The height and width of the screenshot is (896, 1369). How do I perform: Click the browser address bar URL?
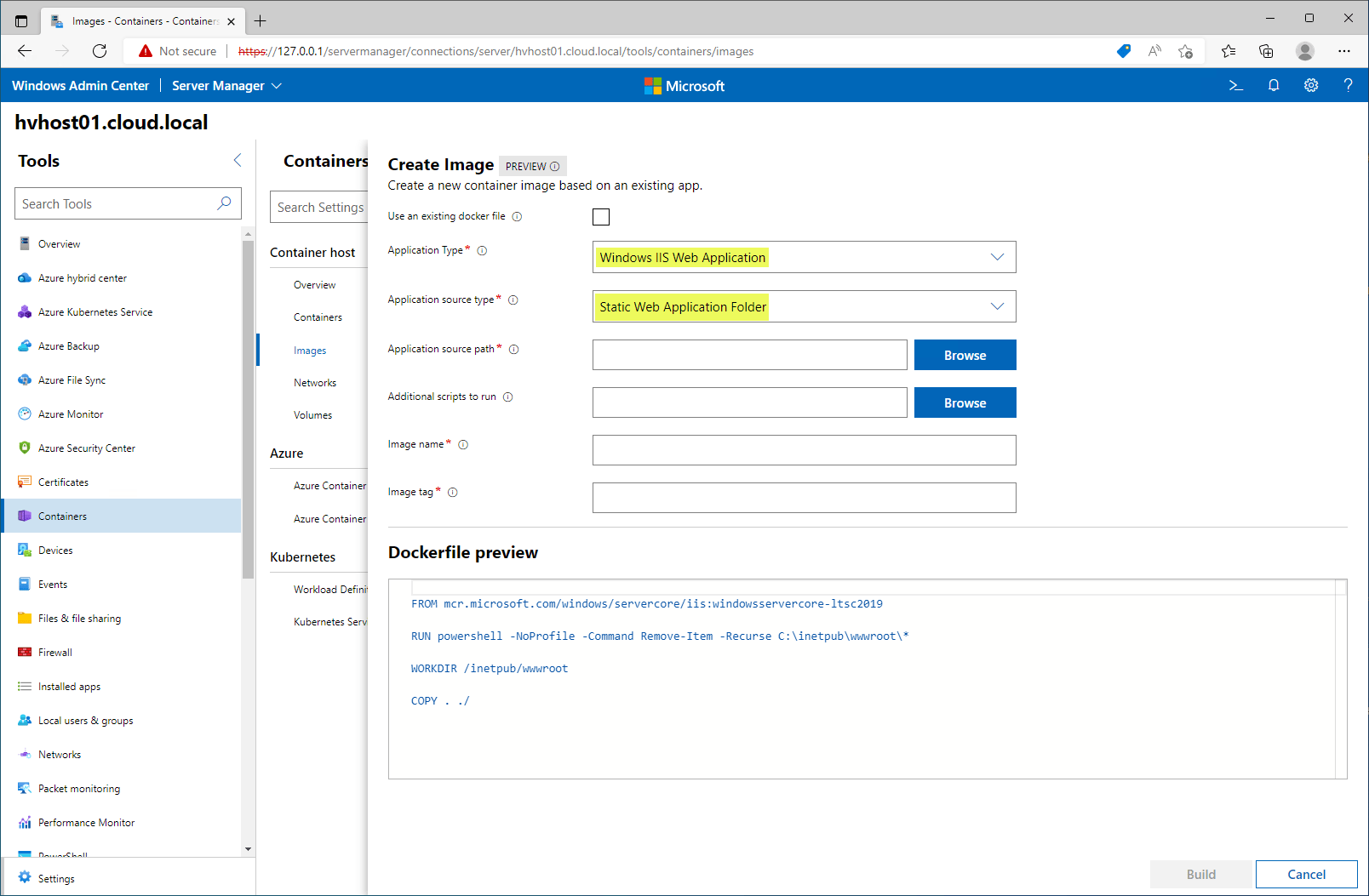(x=495, y=51)
